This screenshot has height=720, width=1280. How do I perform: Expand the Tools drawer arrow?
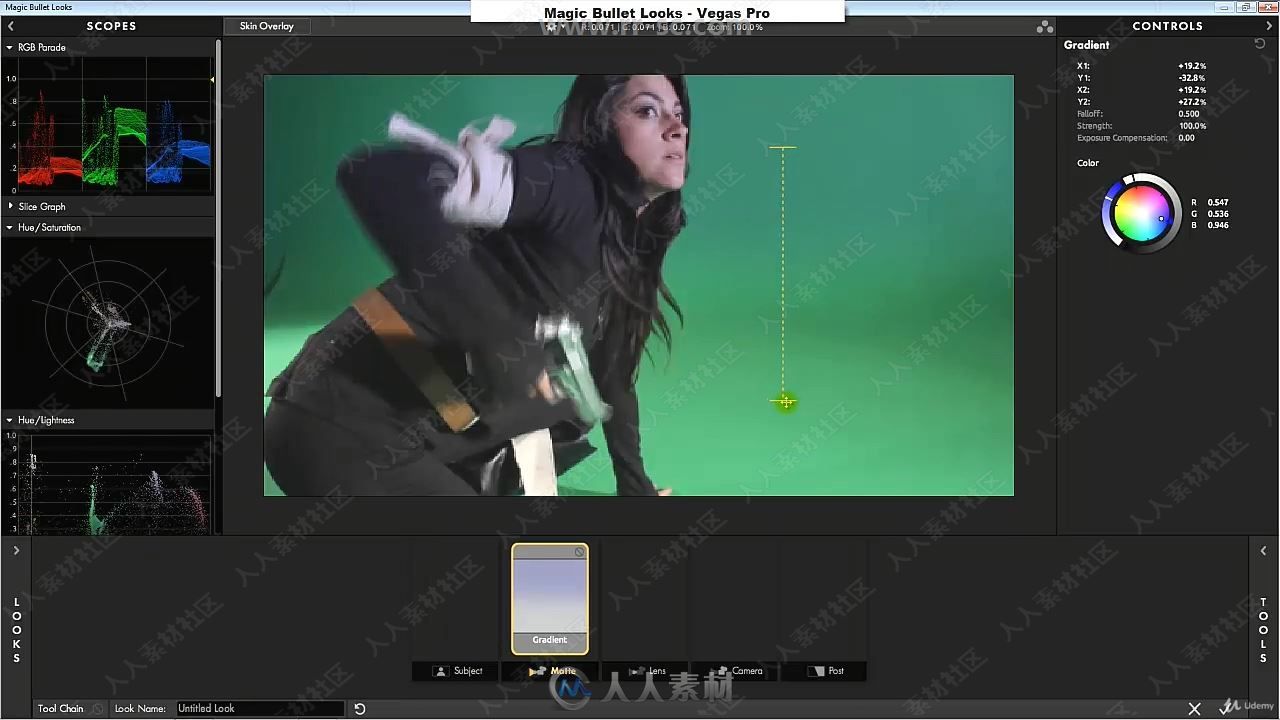pos(1263,551)
